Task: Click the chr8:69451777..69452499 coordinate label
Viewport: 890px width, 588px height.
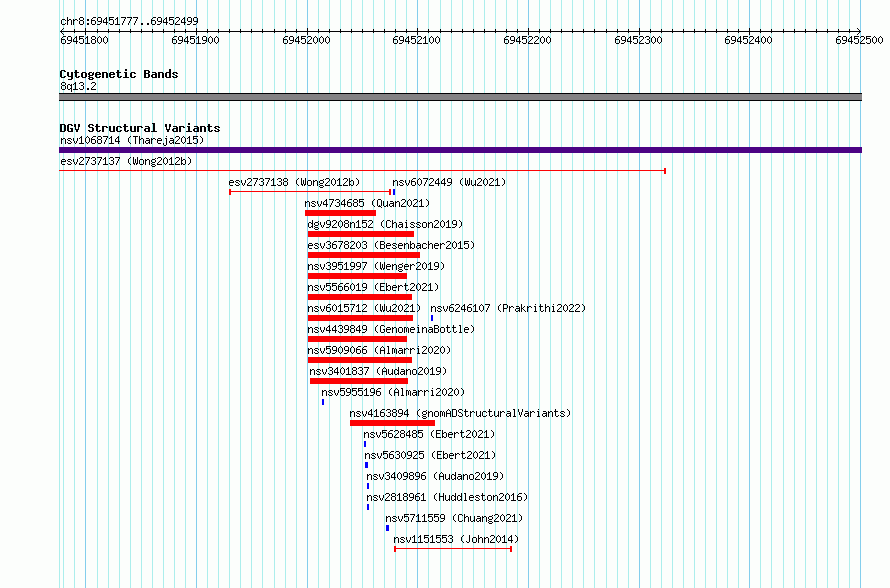Action: click(x=129, y=21)
